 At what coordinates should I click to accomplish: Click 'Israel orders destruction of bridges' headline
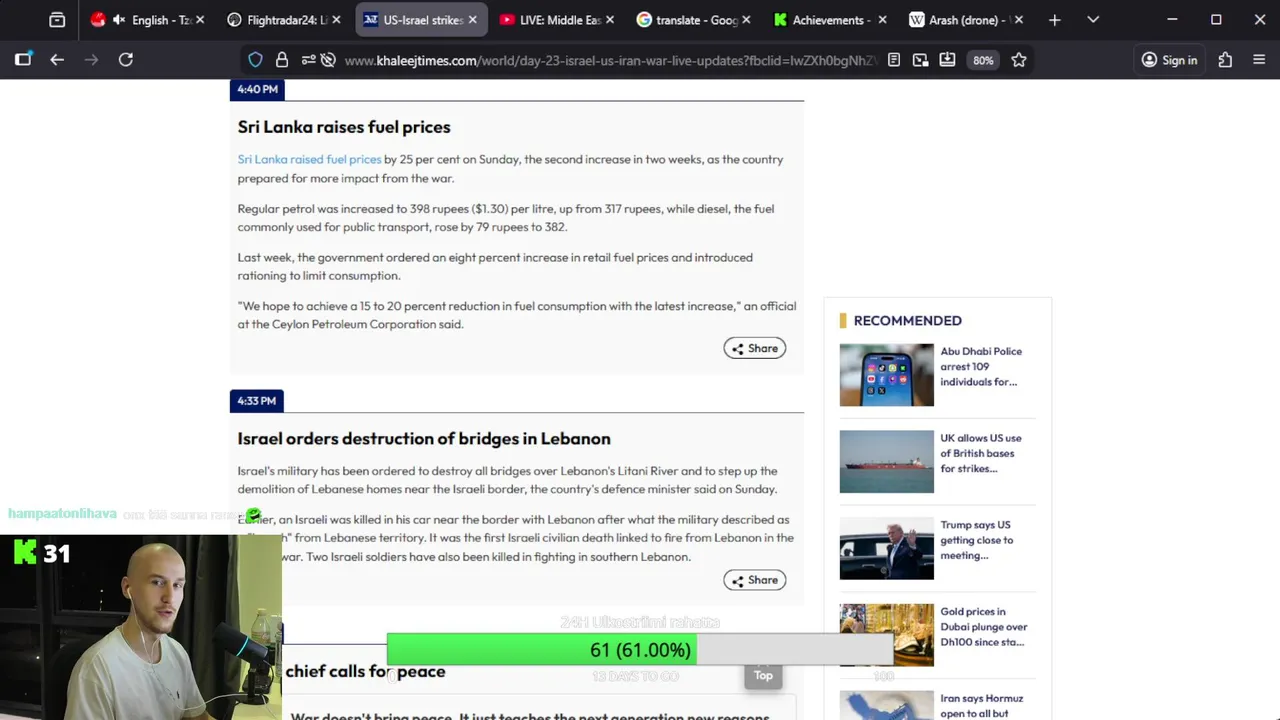(424, 439)
